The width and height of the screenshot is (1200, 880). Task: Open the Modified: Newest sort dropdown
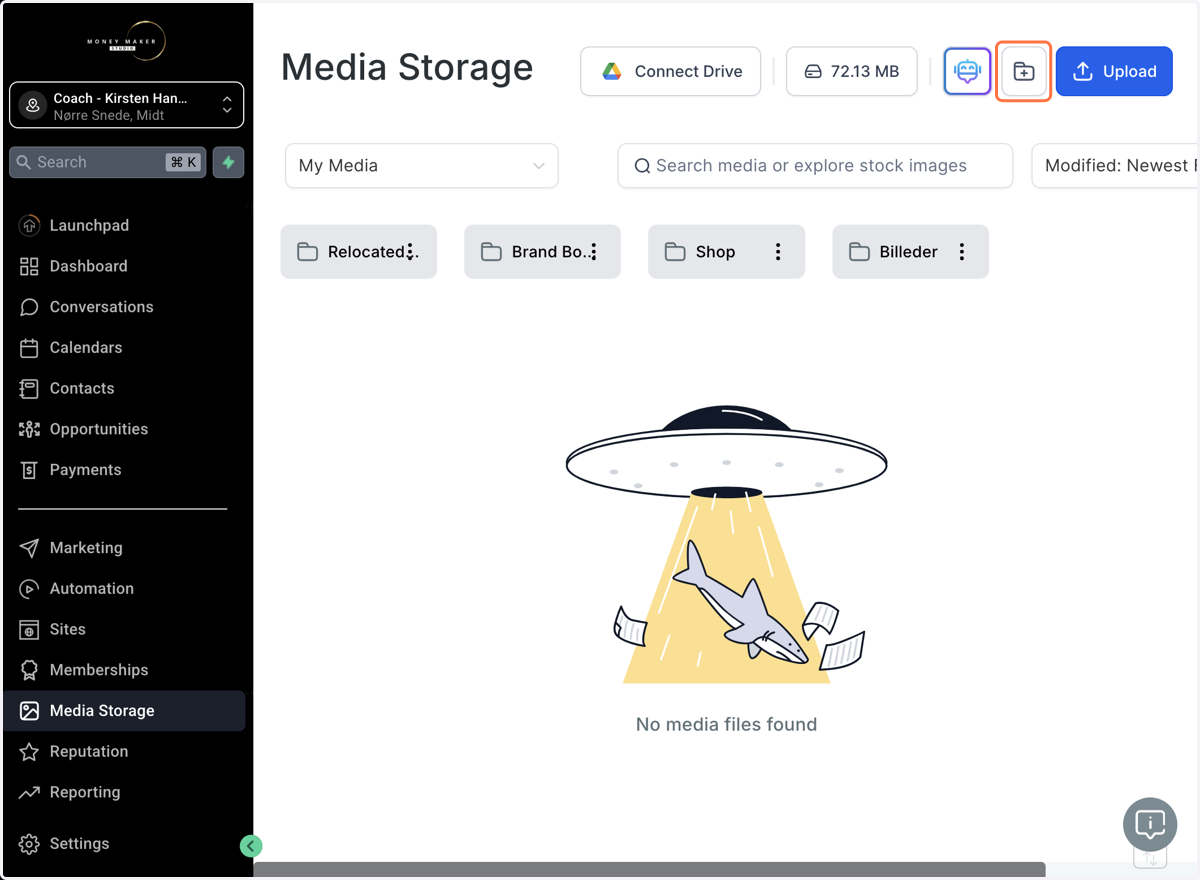tap(1115, 166)
